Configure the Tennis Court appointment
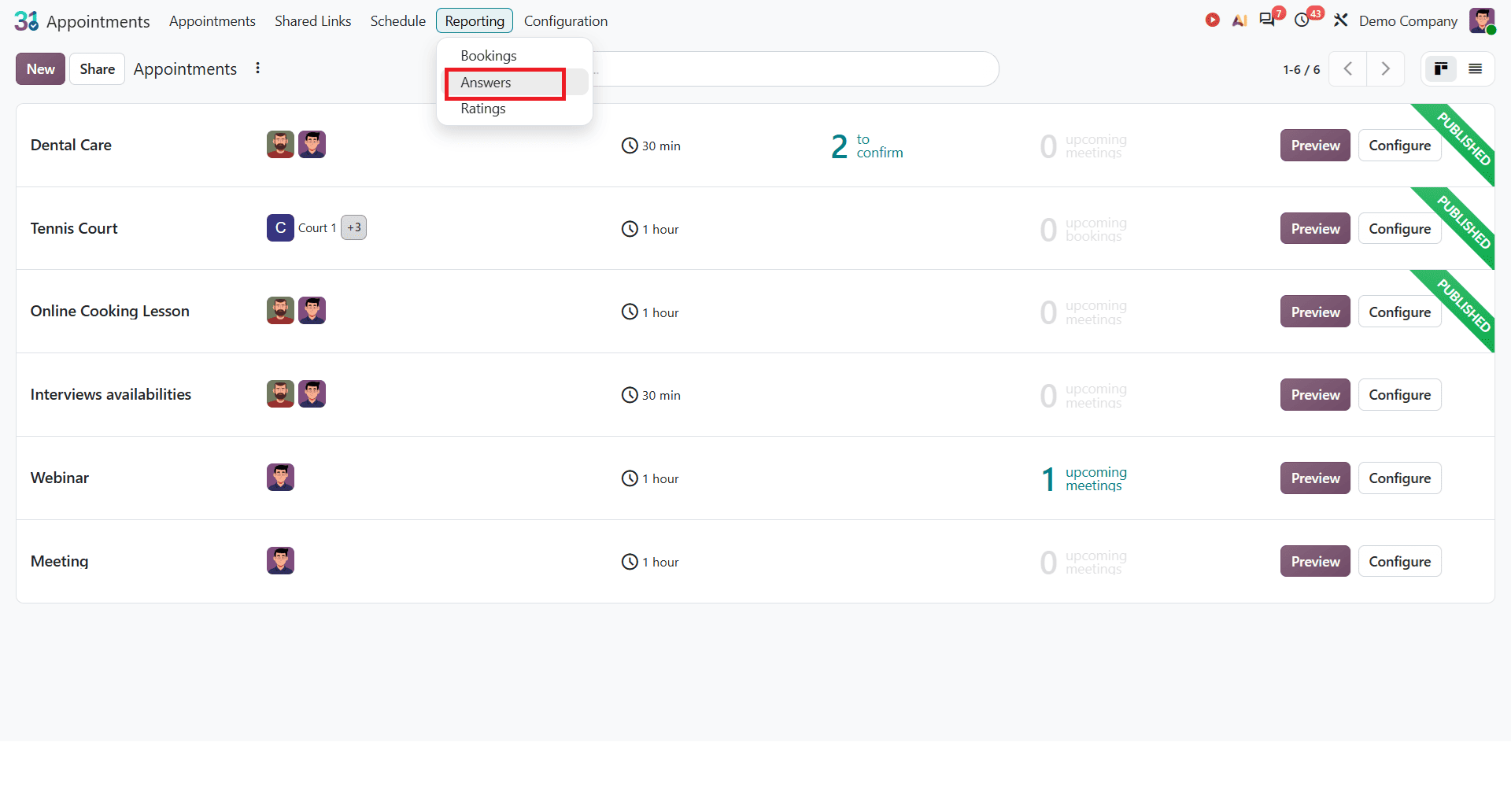Screen dimensions: 1511x812 (1400, 229)
